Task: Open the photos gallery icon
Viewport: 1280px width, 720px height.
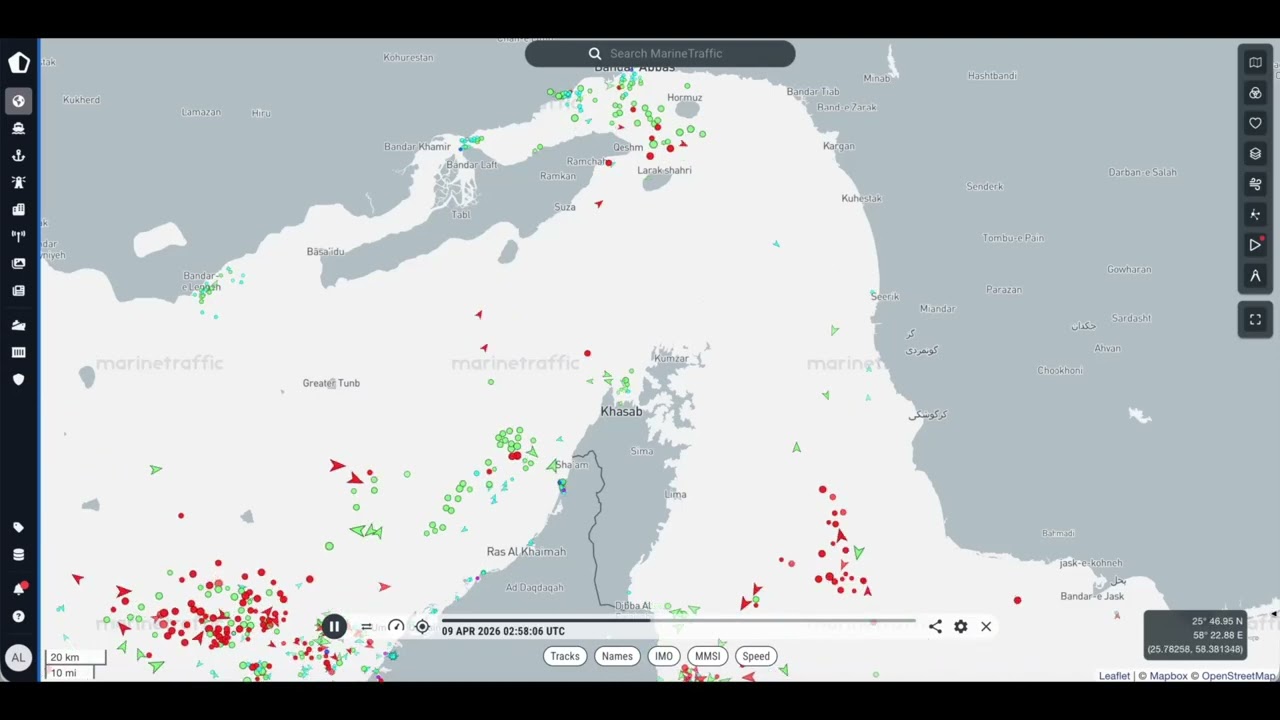Action: [x=18, y=263]
